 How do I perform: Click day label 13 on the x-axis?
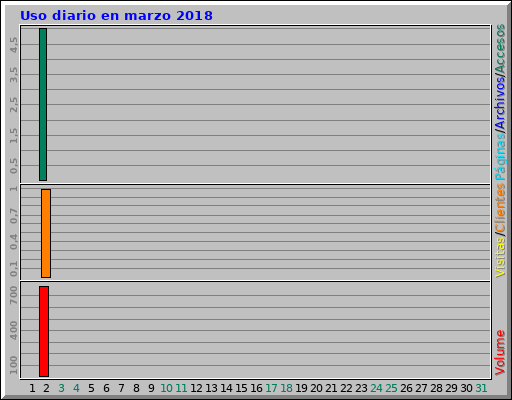point(211,388)
